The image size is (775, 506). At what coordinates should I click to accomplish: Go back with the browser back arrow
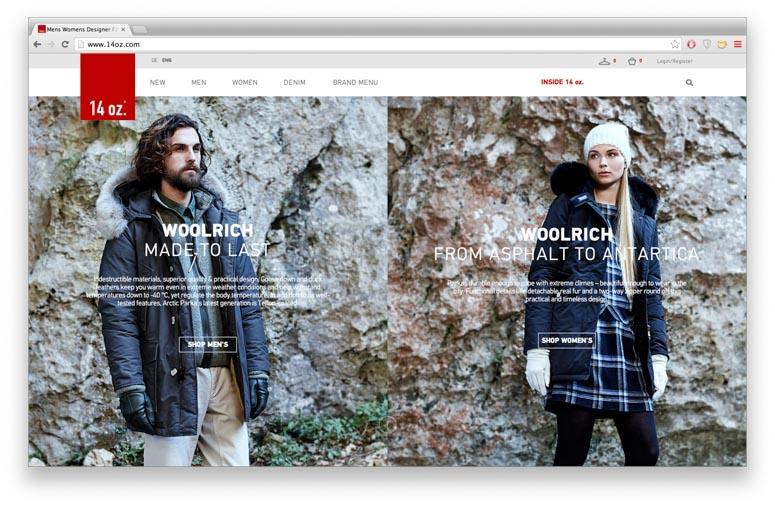pos(37,44)
